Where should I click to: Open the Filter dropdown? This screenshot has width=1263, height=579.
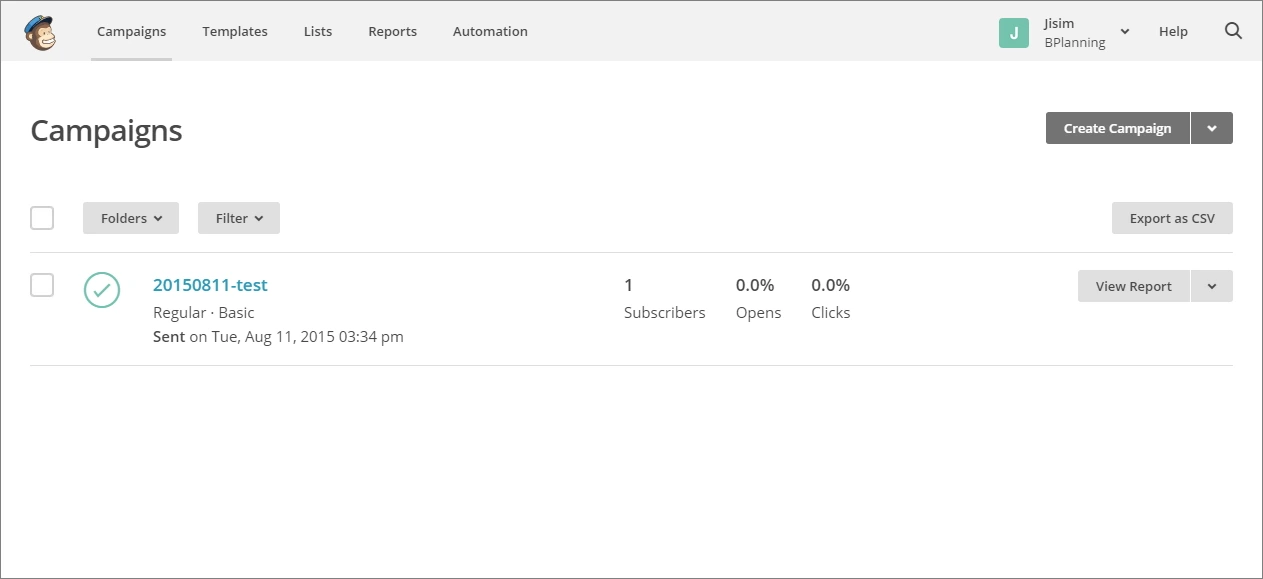pos(239,218)
